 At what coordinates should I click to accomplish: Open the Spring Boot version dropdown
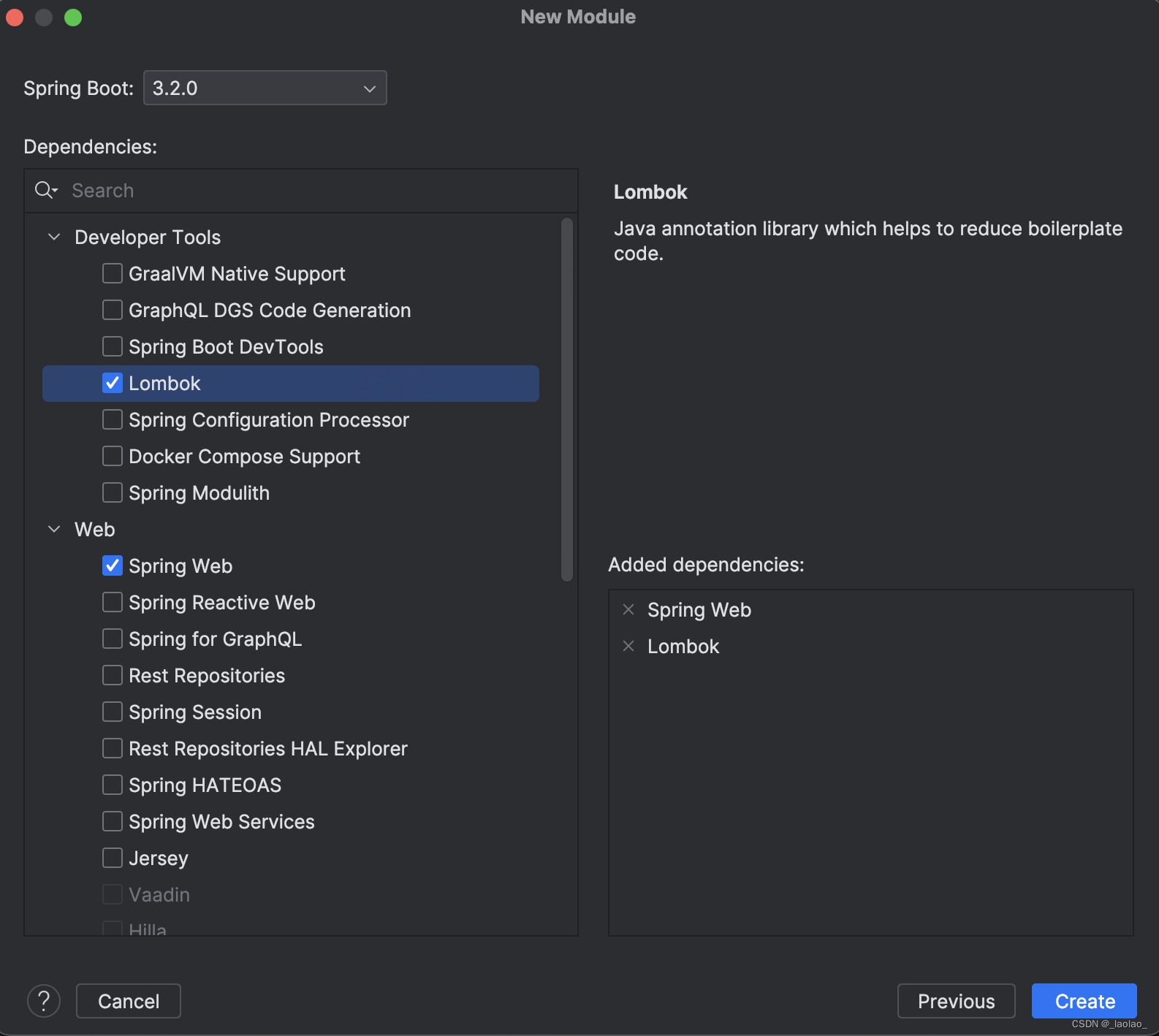click(265, 88)
